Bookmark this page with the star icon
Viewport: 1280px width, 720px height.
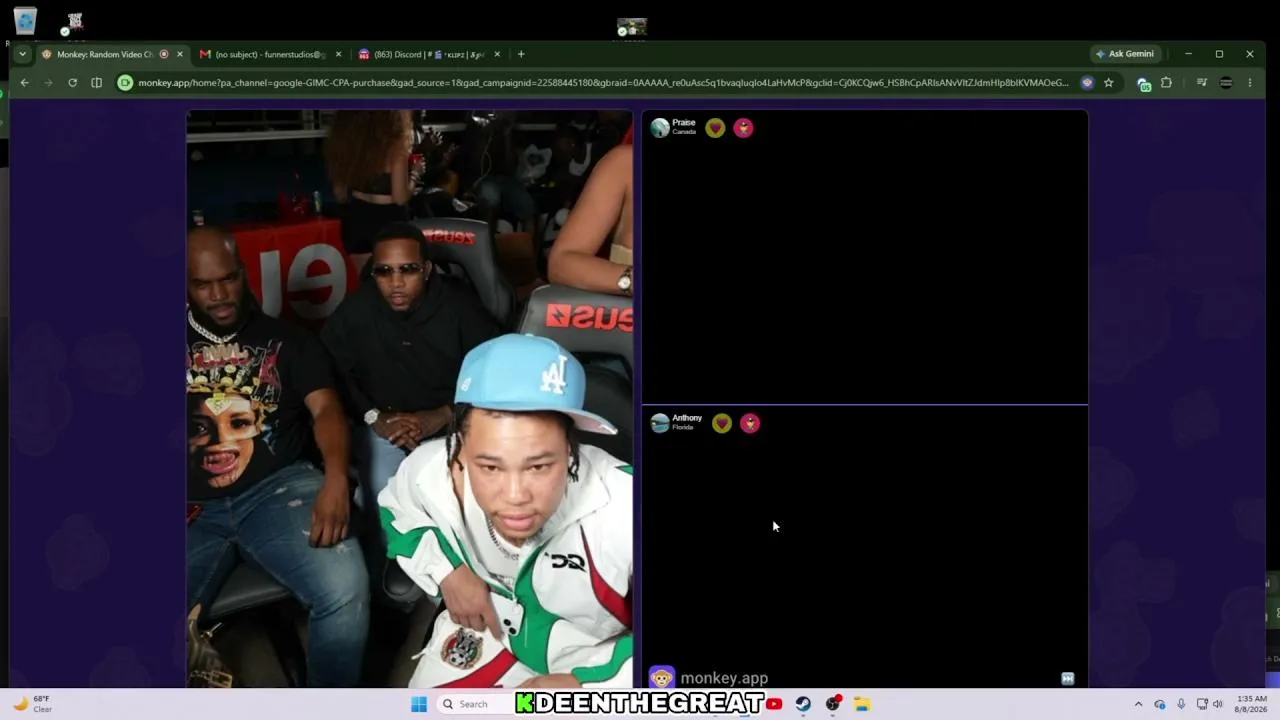tap(1108, 83)
